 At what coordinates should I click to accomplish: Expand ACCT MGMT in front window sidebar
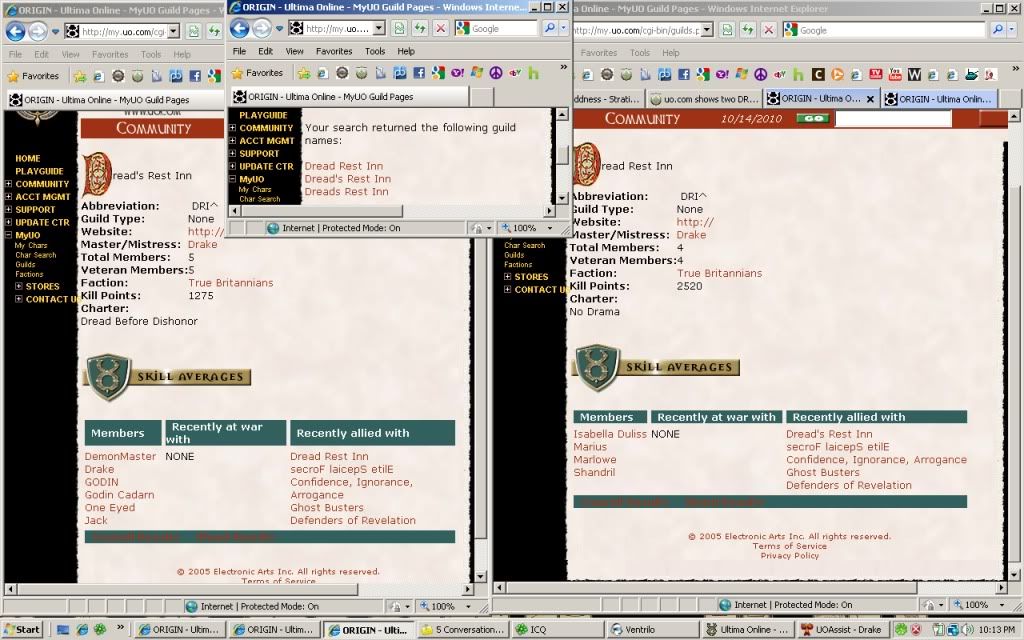tap(232, 140)
